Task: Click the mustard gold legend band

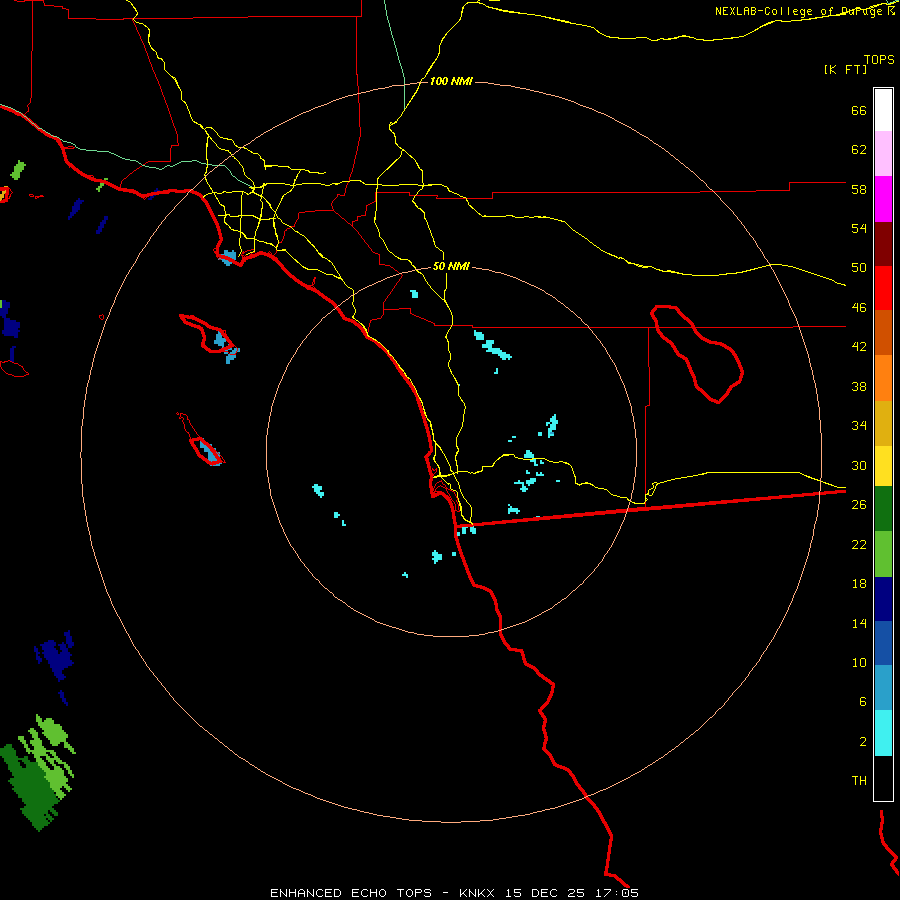Action: pos(883,423)
